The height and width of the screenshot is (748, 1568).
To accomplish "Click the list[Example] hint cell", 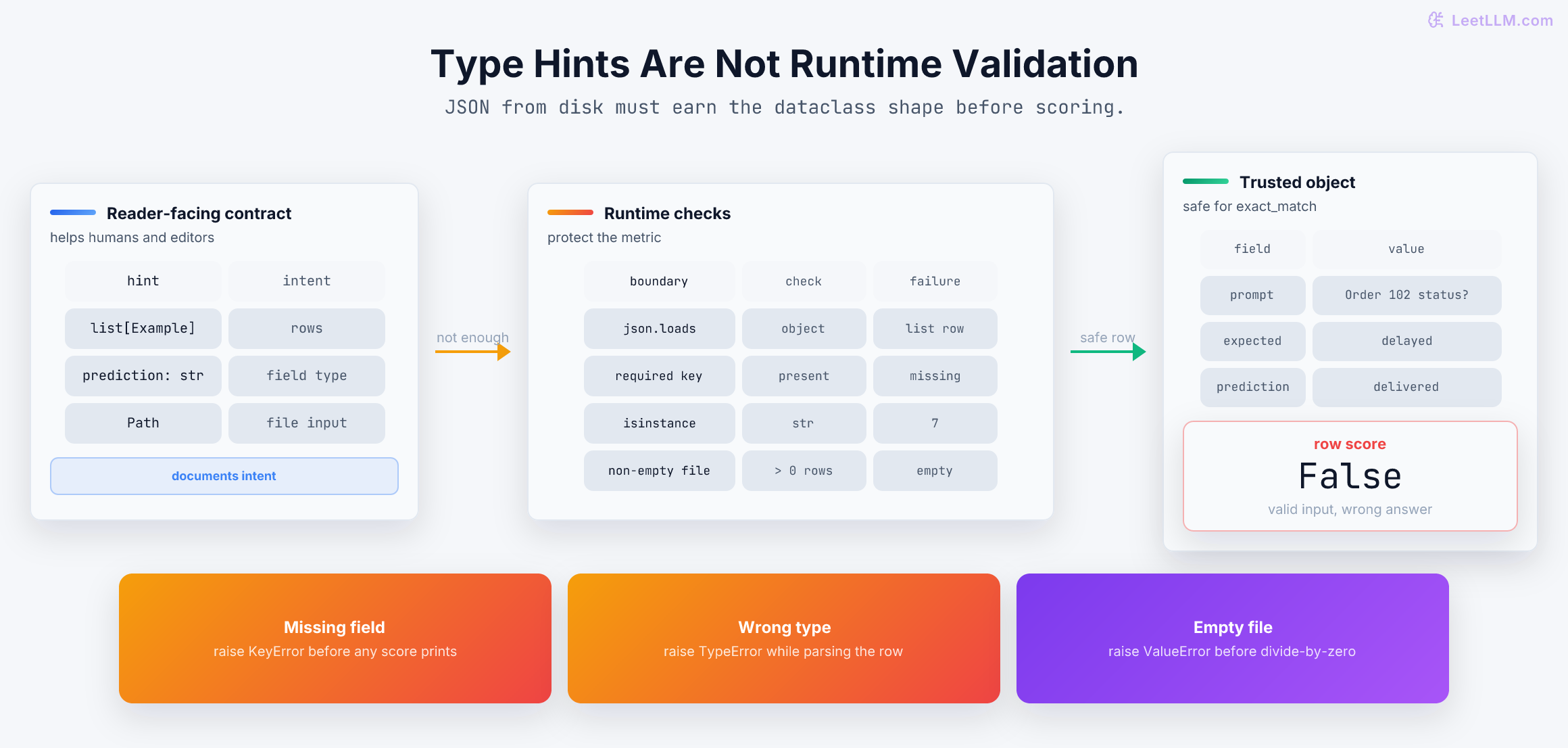I will click(143, 329).
